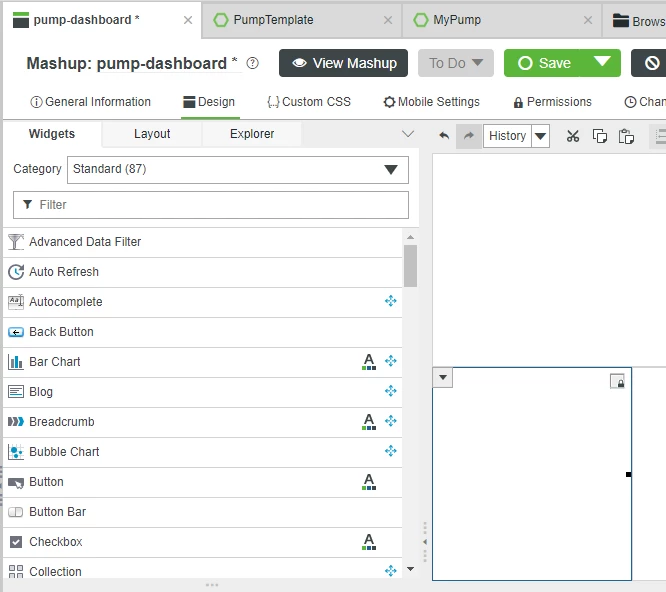Click the lock icon on canvas container
Viewport: 666px width, 592px height.
click(x=617, y=381)
